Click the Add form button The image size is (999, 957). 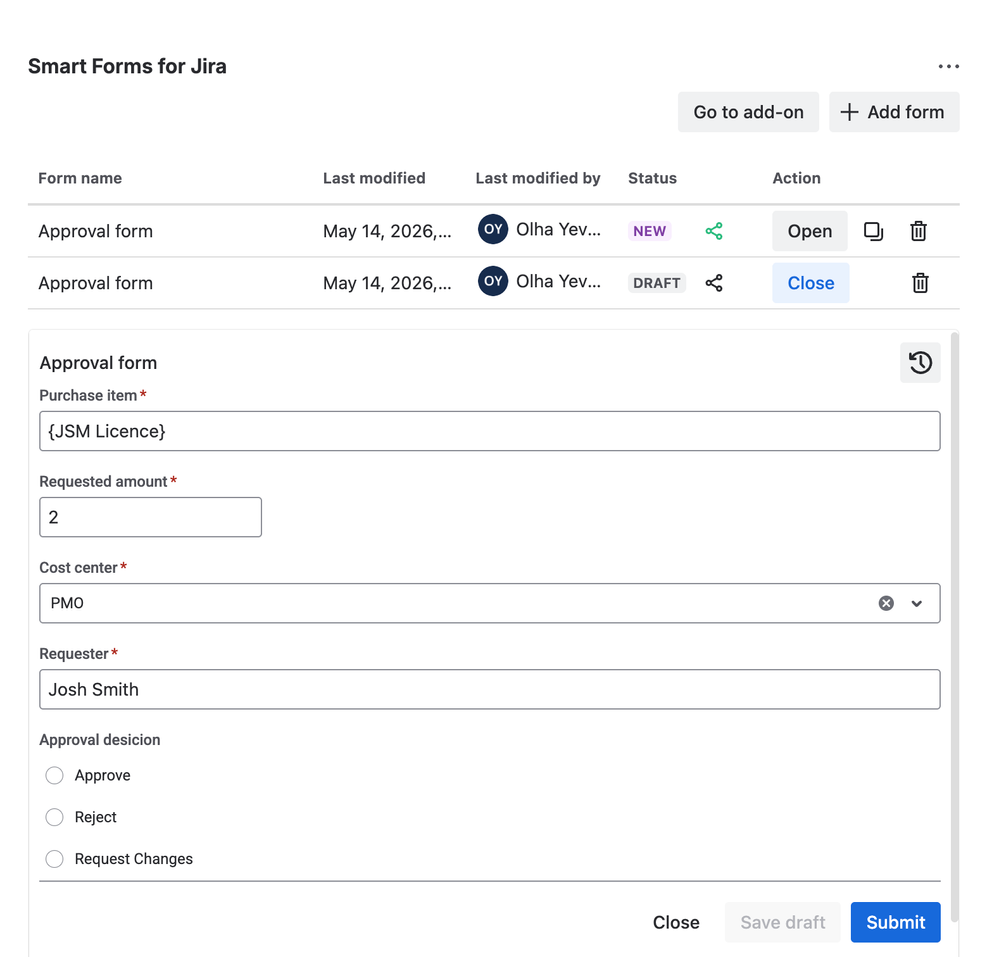pos(894,112)
